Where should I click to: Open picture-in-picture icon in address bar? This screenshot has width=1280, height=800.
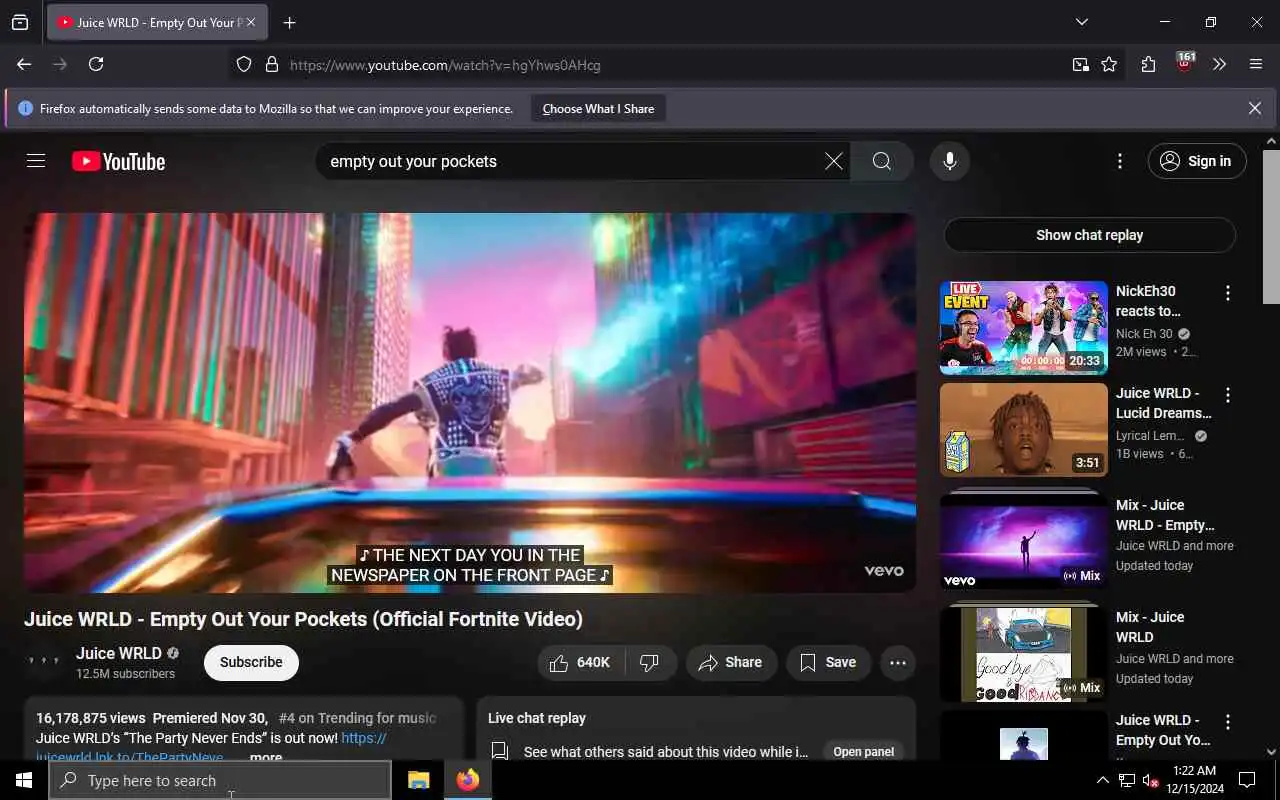tap(1081, 64)
